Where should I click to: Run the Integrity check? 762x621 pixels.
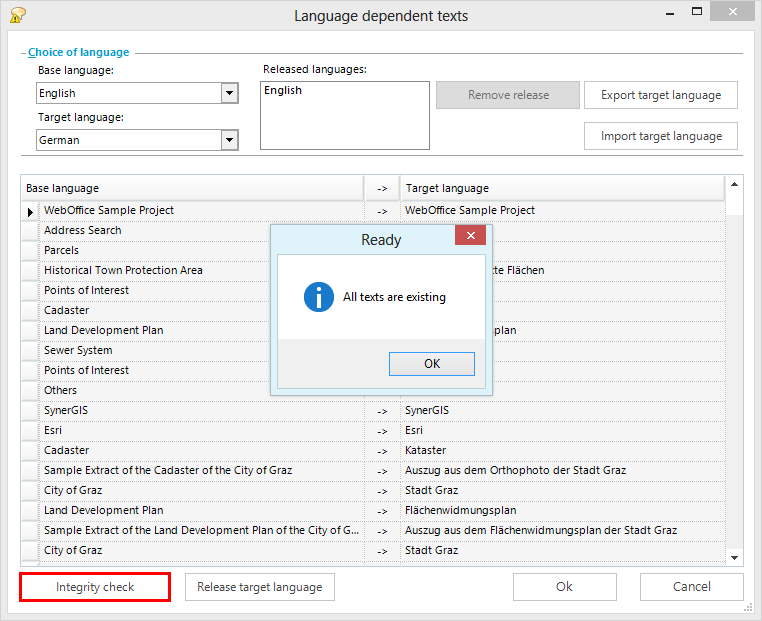tap(95, 587)
